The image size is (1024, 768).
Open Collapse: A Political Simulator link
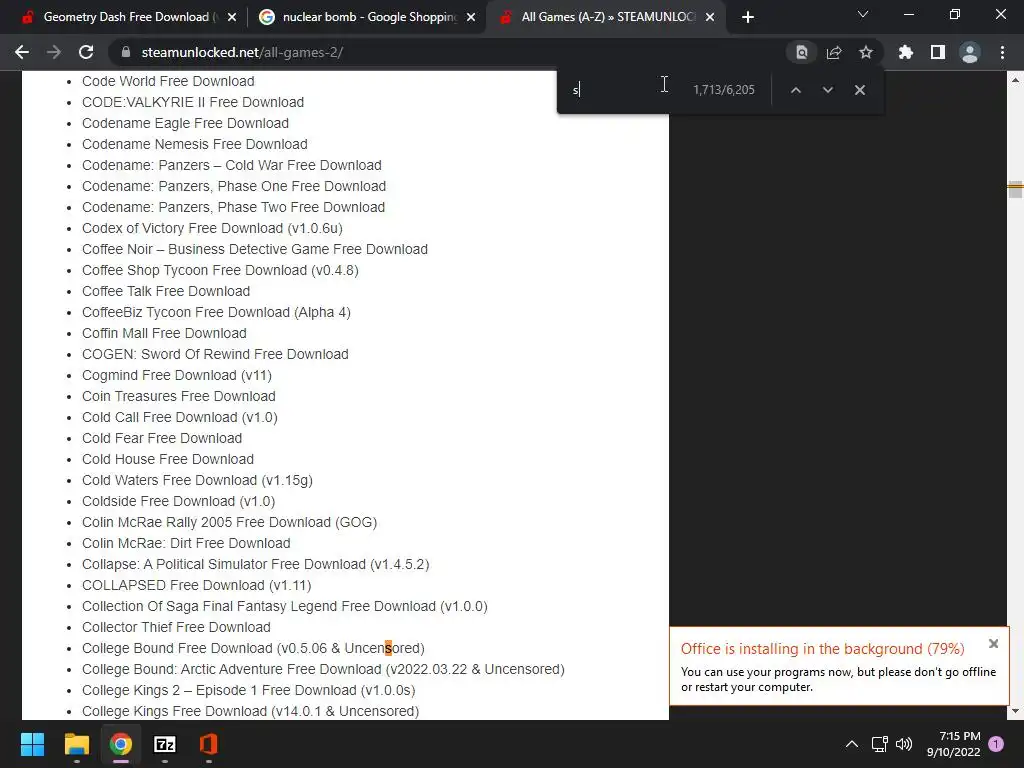click(x=255, y=564)
